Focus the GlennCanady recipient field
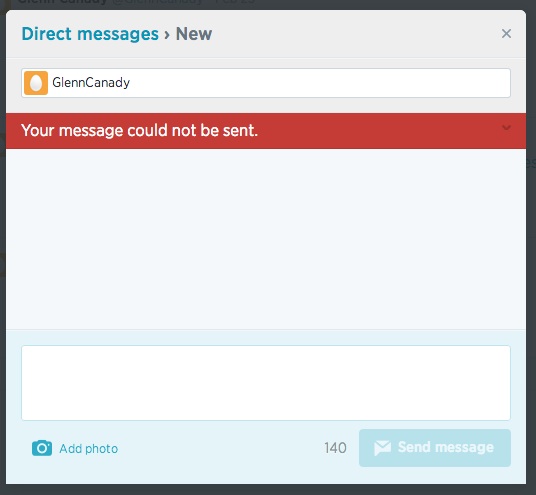This screenshot has width=536, height=495. pos(266,83)
